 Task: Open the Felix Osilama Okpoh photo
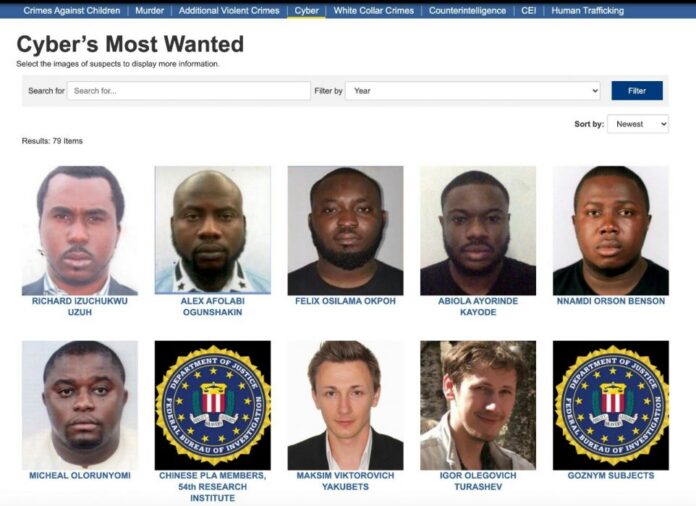pos(345,230)
